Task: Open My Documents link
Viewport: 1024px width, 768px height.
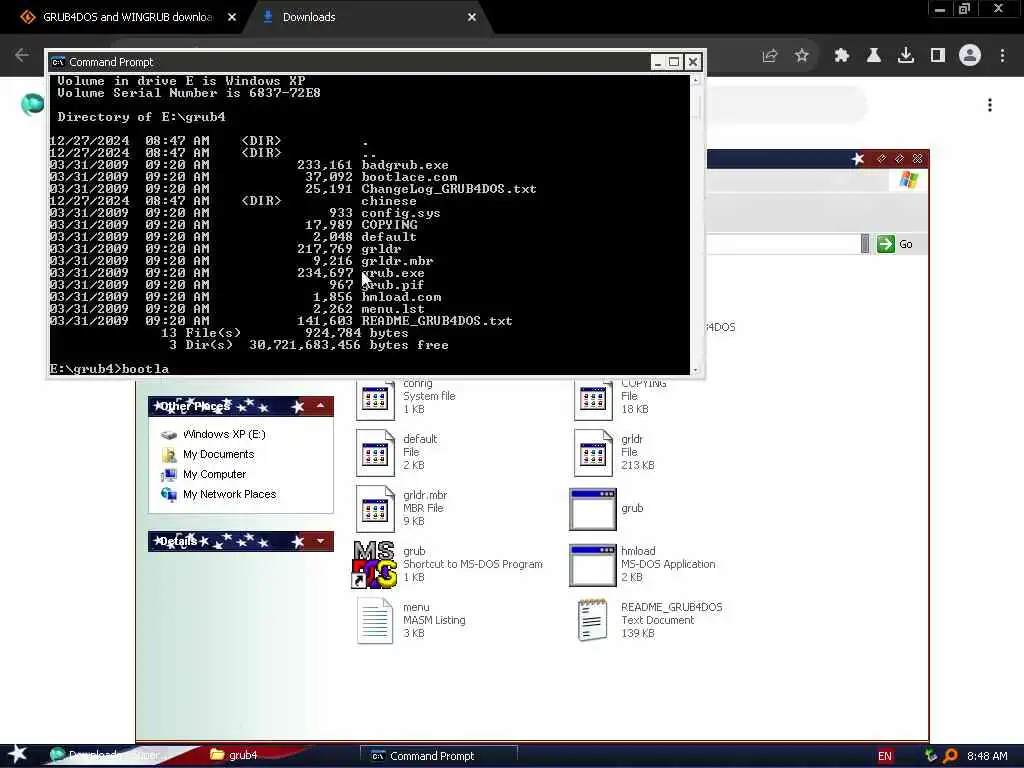Action: pos(218,454)
